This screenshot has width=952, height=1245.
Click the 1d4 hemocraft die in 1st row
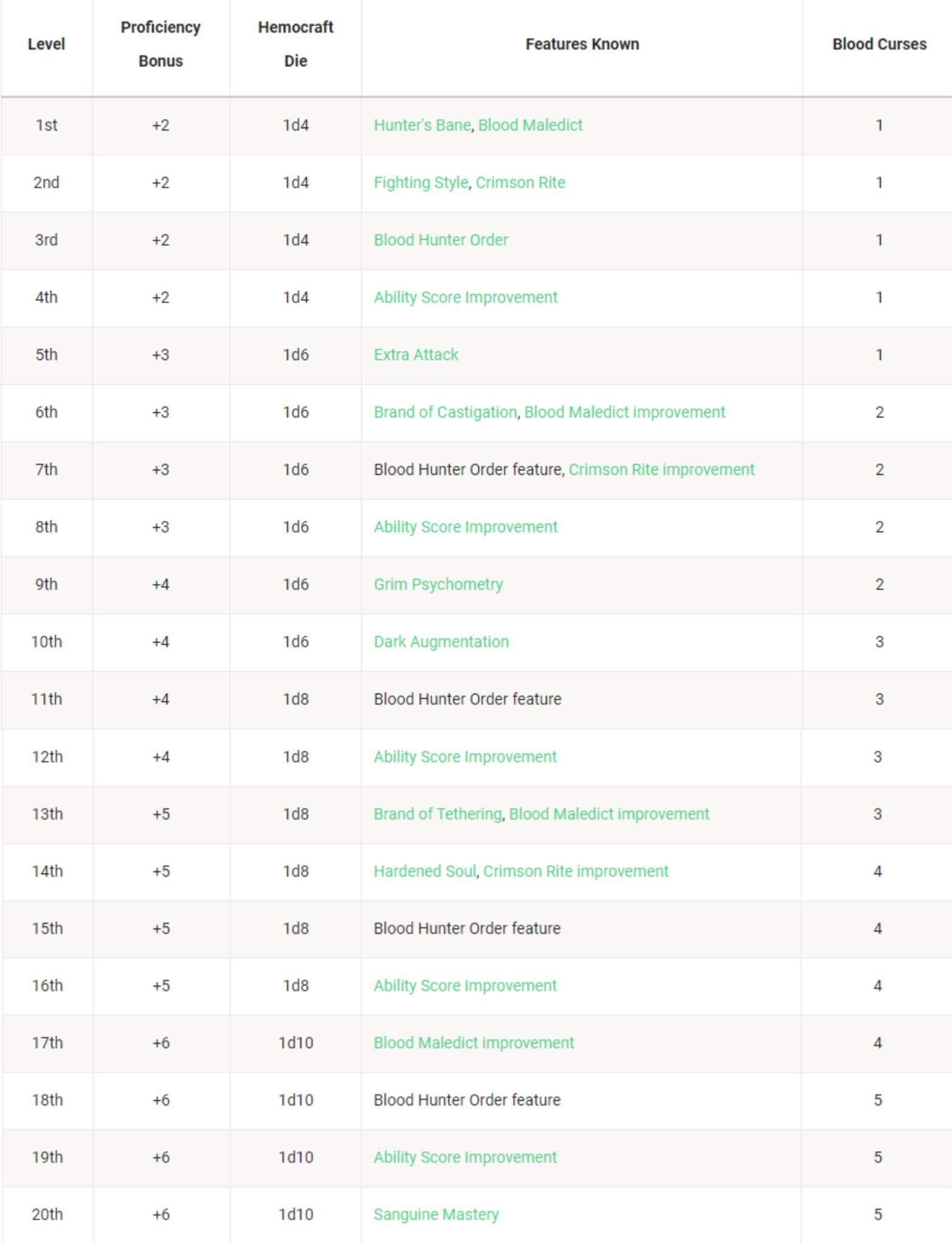pos(295,125)
